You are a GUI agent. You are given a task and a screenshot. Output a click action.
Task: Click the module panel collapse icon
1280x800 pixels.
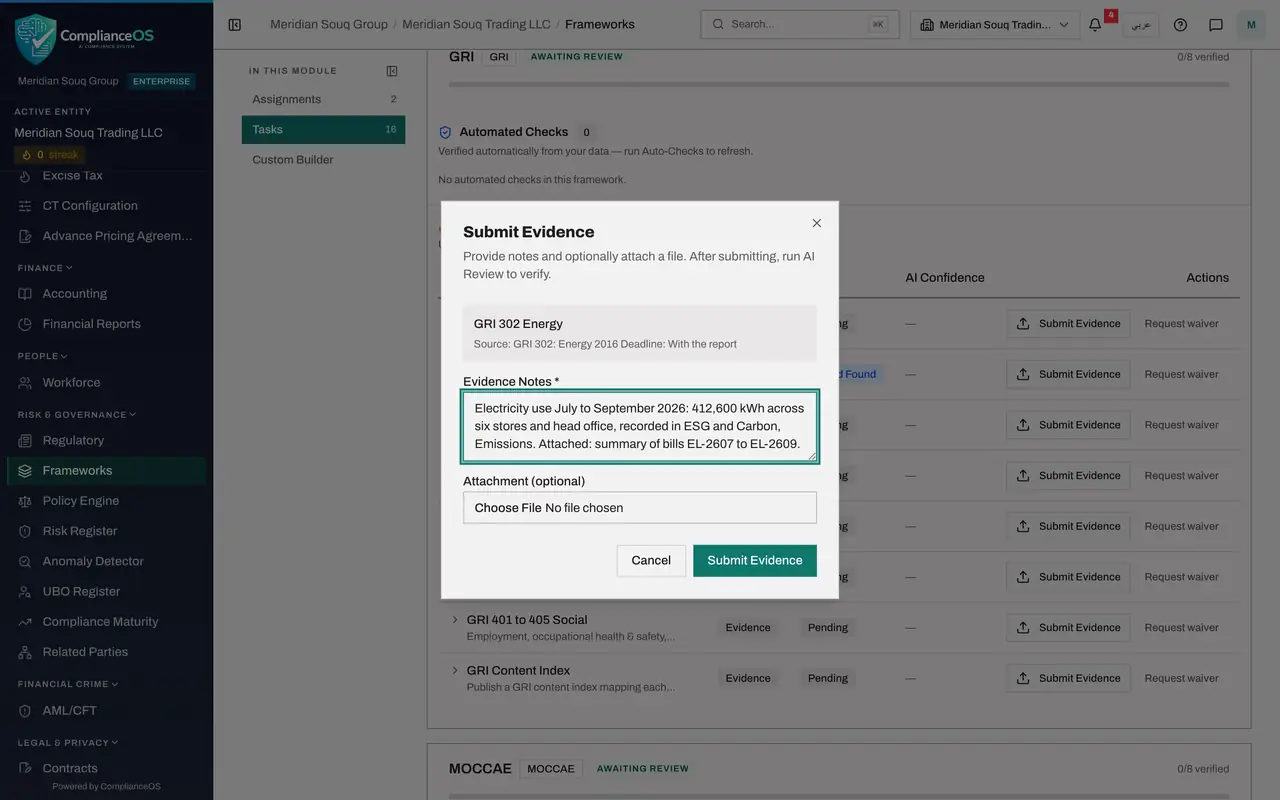pyautogui.click(x=392, y=71)
